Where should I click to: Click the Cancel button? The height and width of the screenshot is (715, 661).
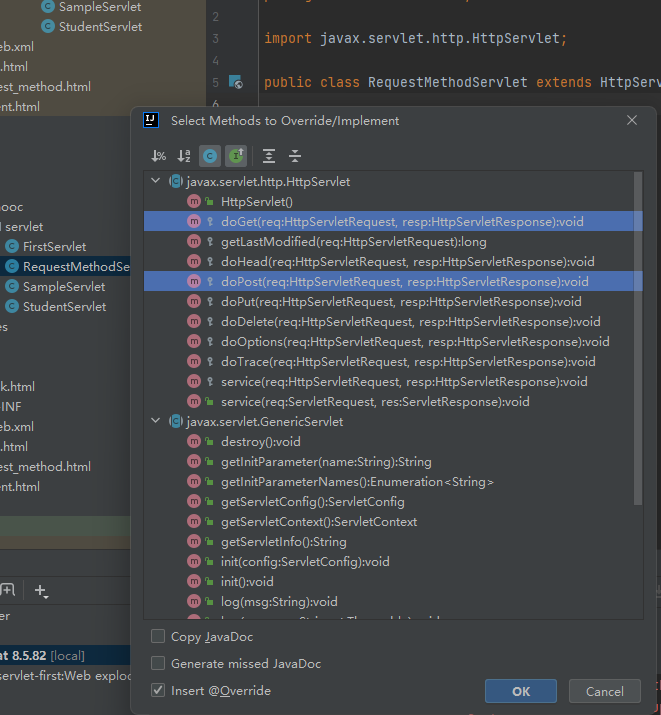[604, 691]
